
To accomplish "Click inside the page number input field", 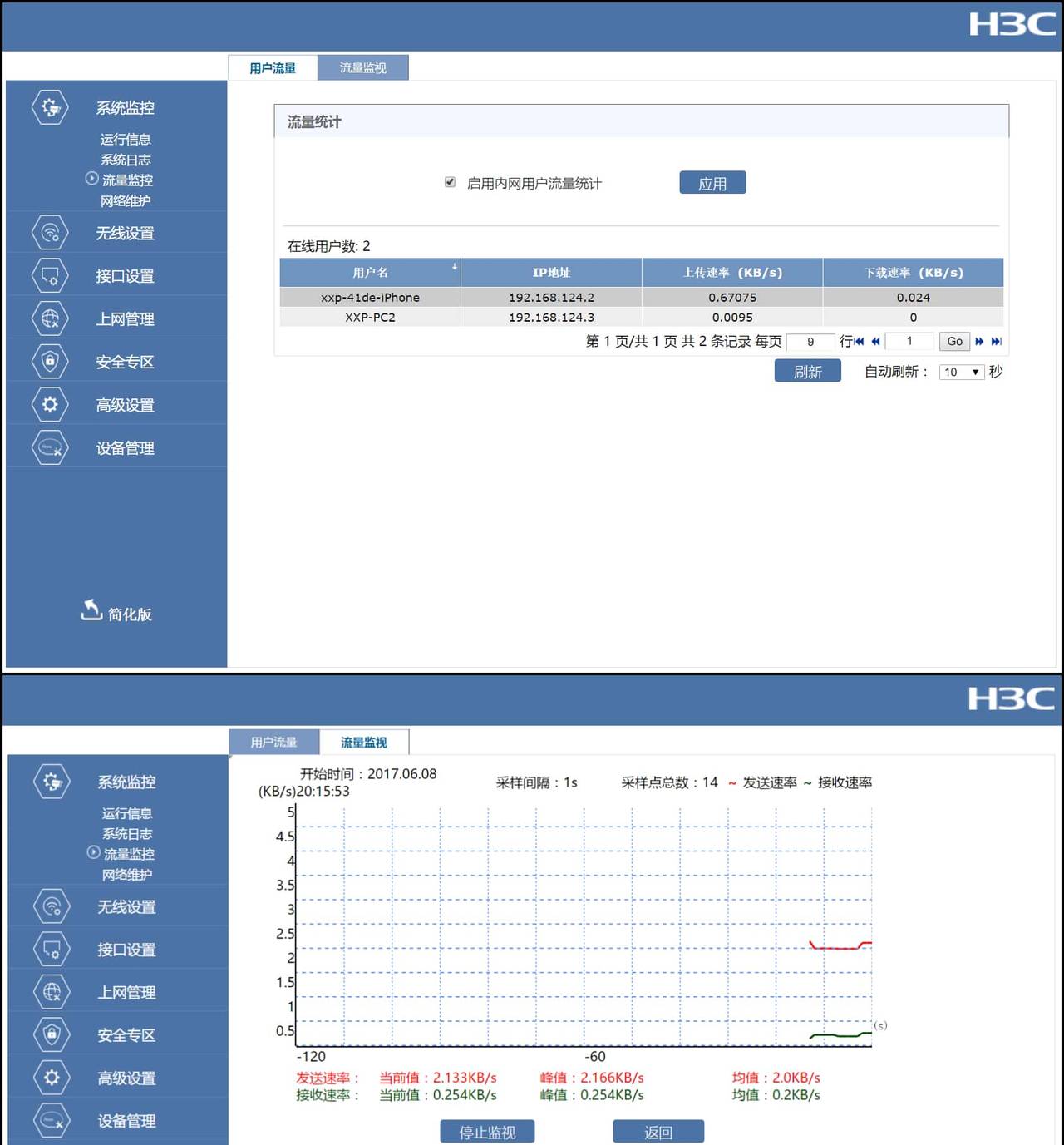I will pos(909,341).
